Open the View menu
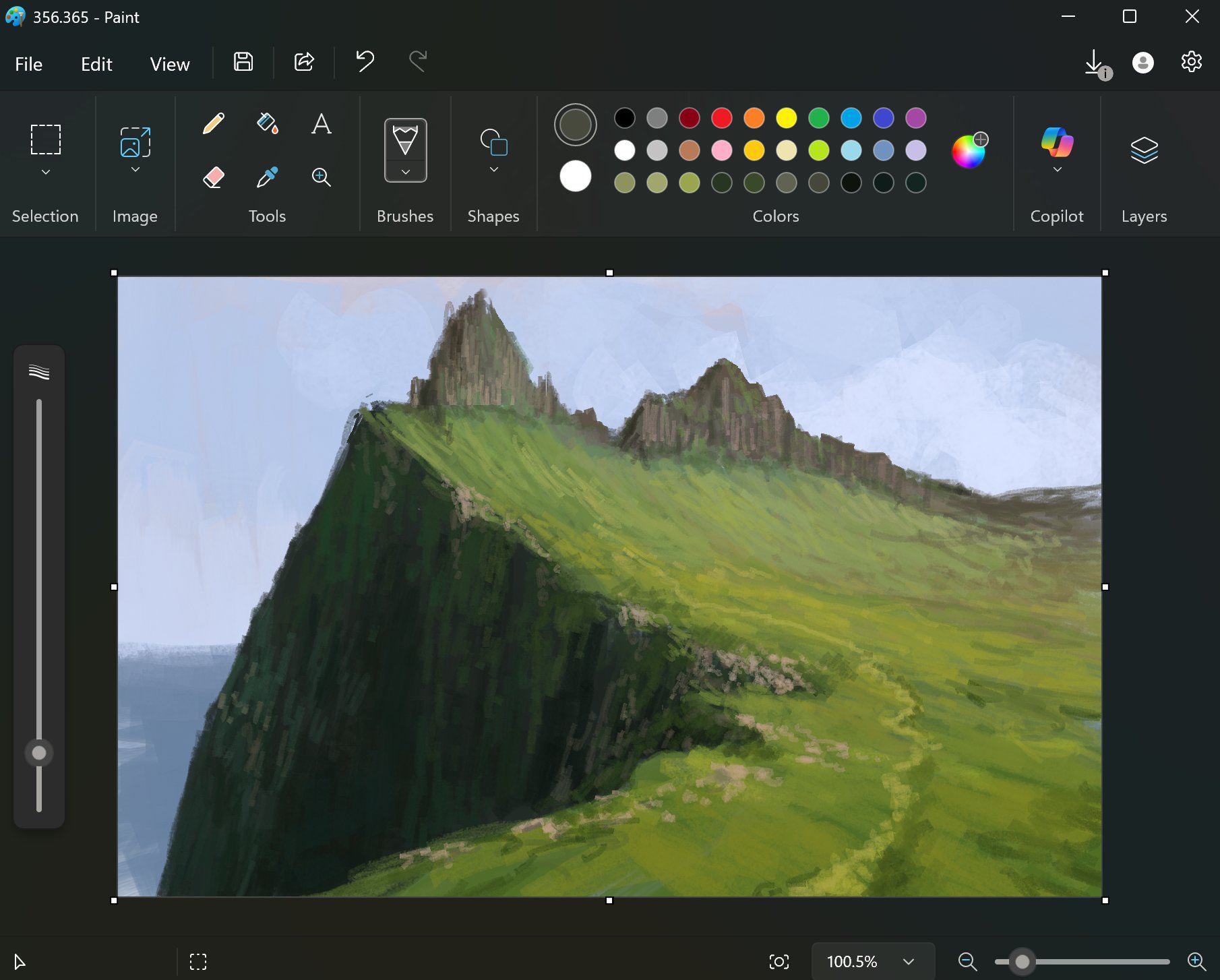 [170, 64]
